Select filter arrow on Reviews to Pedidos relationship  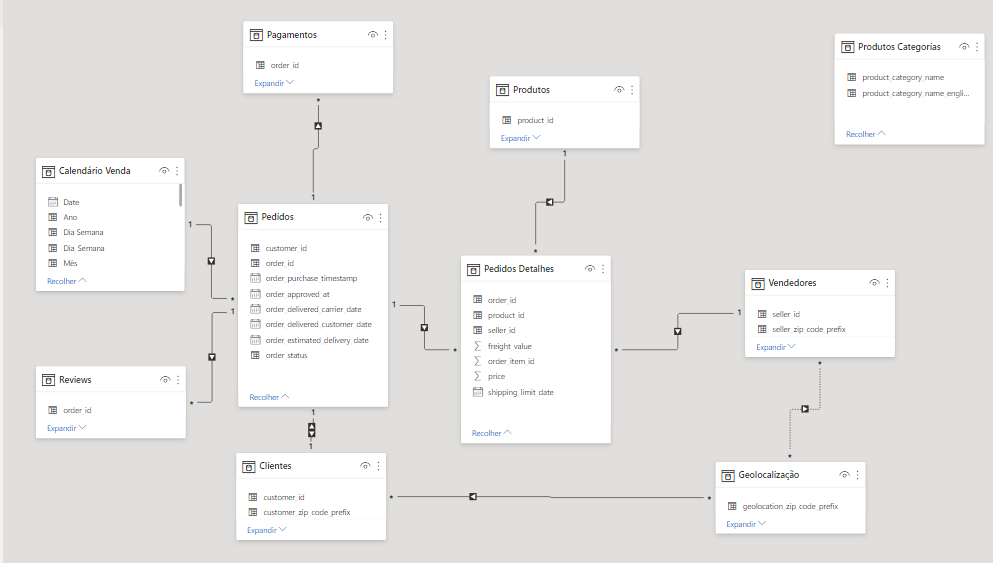[212, 357]
